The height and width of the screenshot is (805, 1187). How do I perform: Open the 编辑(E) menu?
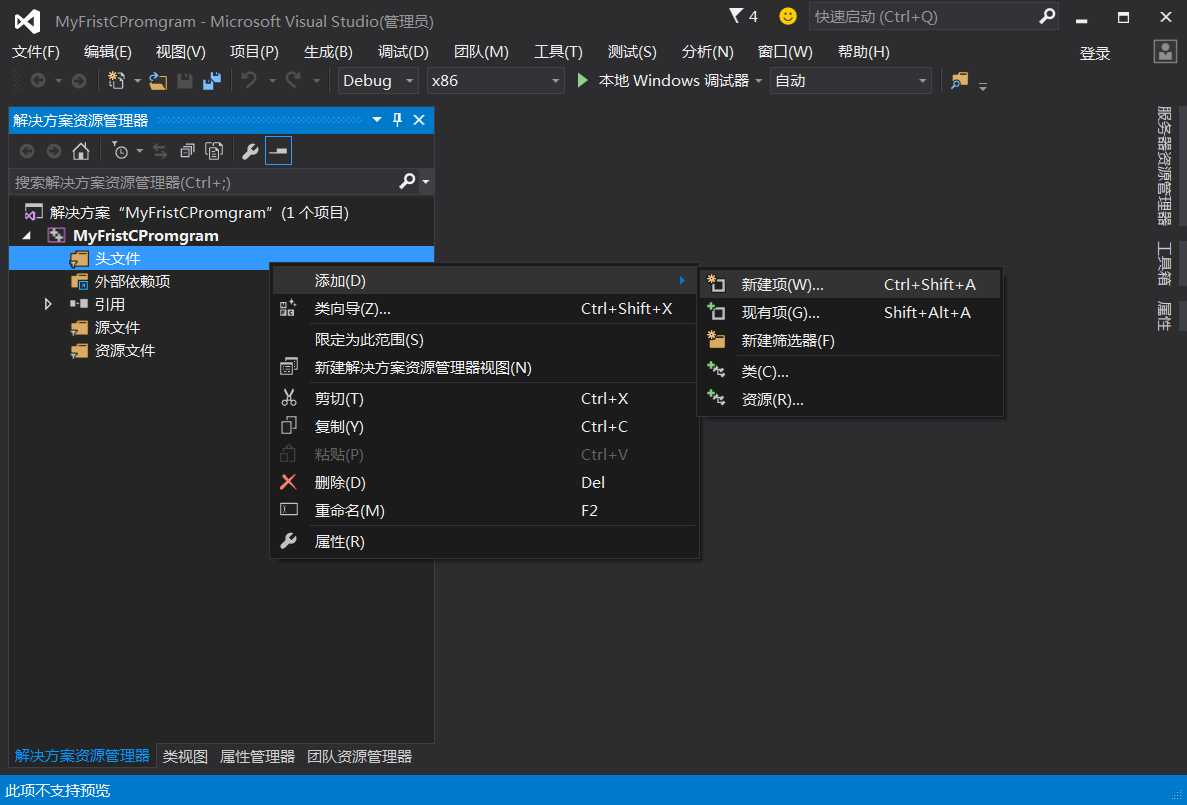tap(107, 51)
